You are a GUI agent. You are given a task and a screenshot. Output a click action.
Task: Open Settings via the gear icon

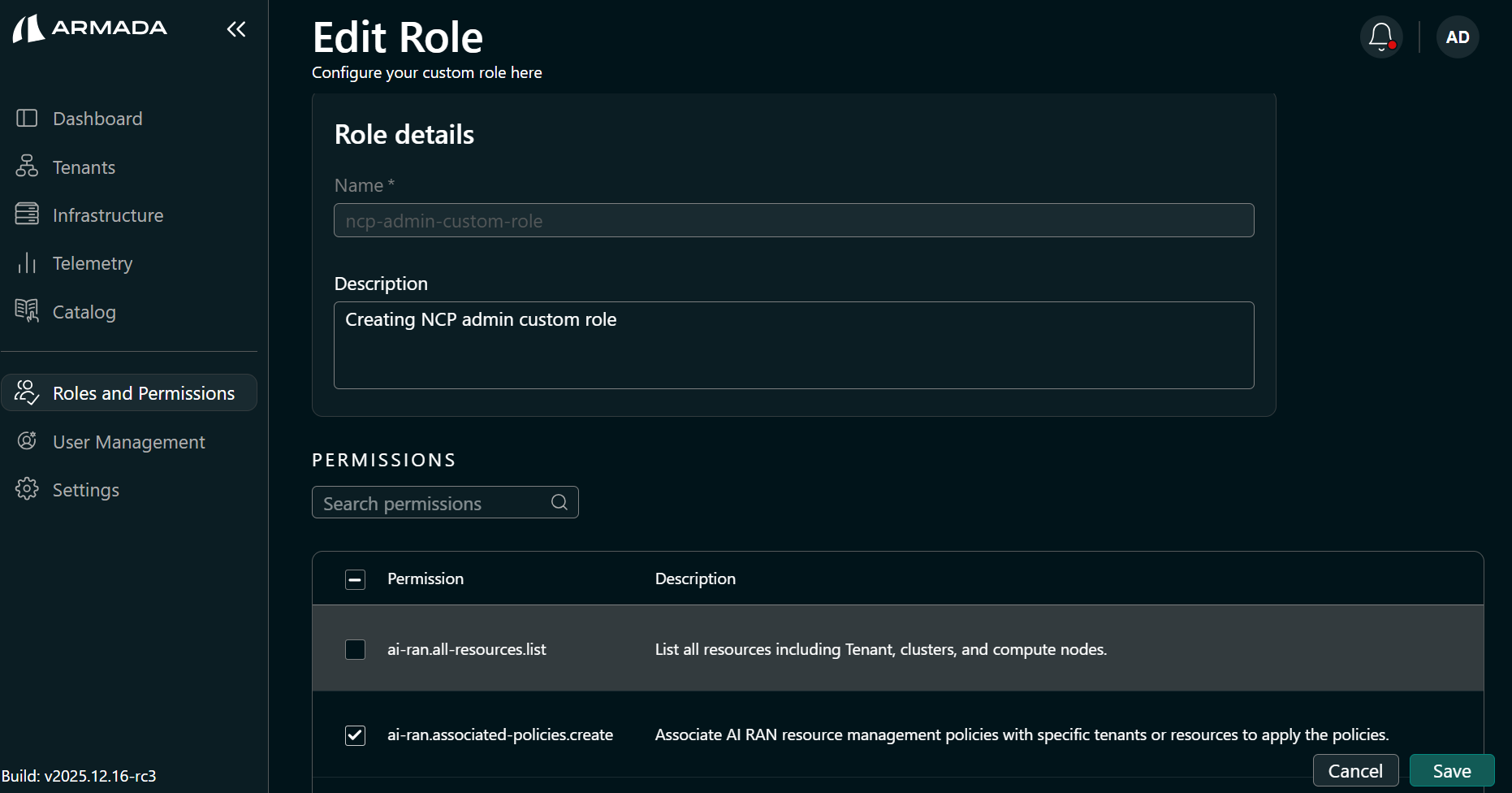click(x=27, y=489)
